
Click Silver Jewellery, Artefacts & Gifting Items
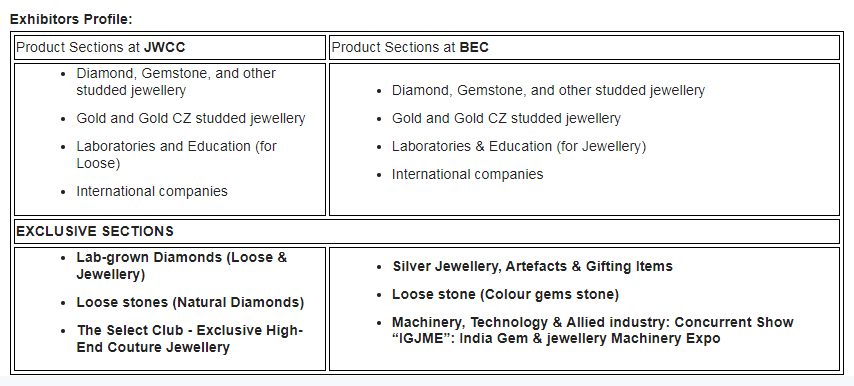[532, 266]
